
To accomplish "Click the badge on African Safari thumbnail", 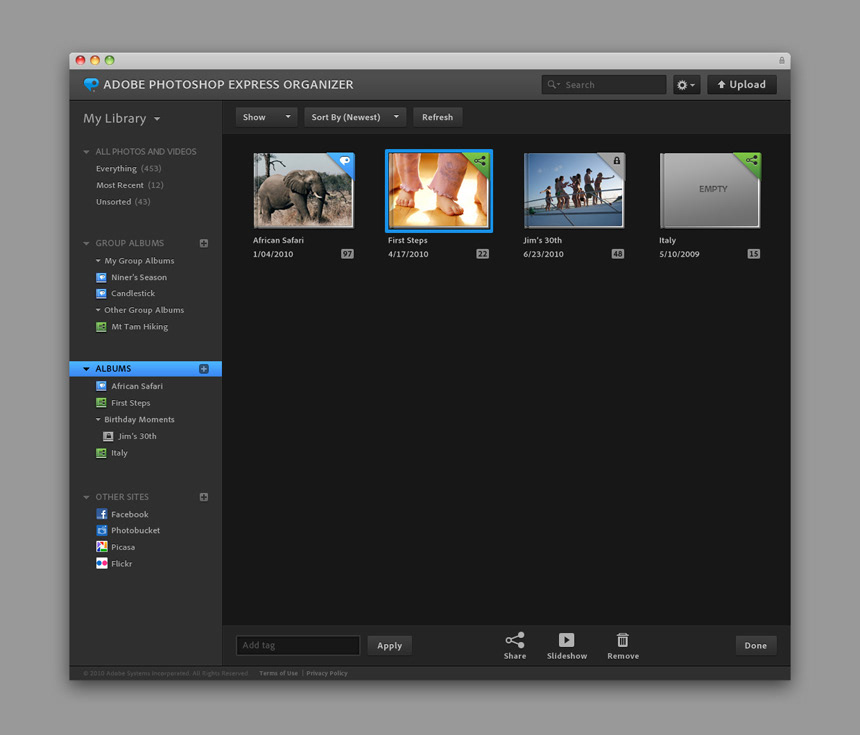I will pos(344,162).
